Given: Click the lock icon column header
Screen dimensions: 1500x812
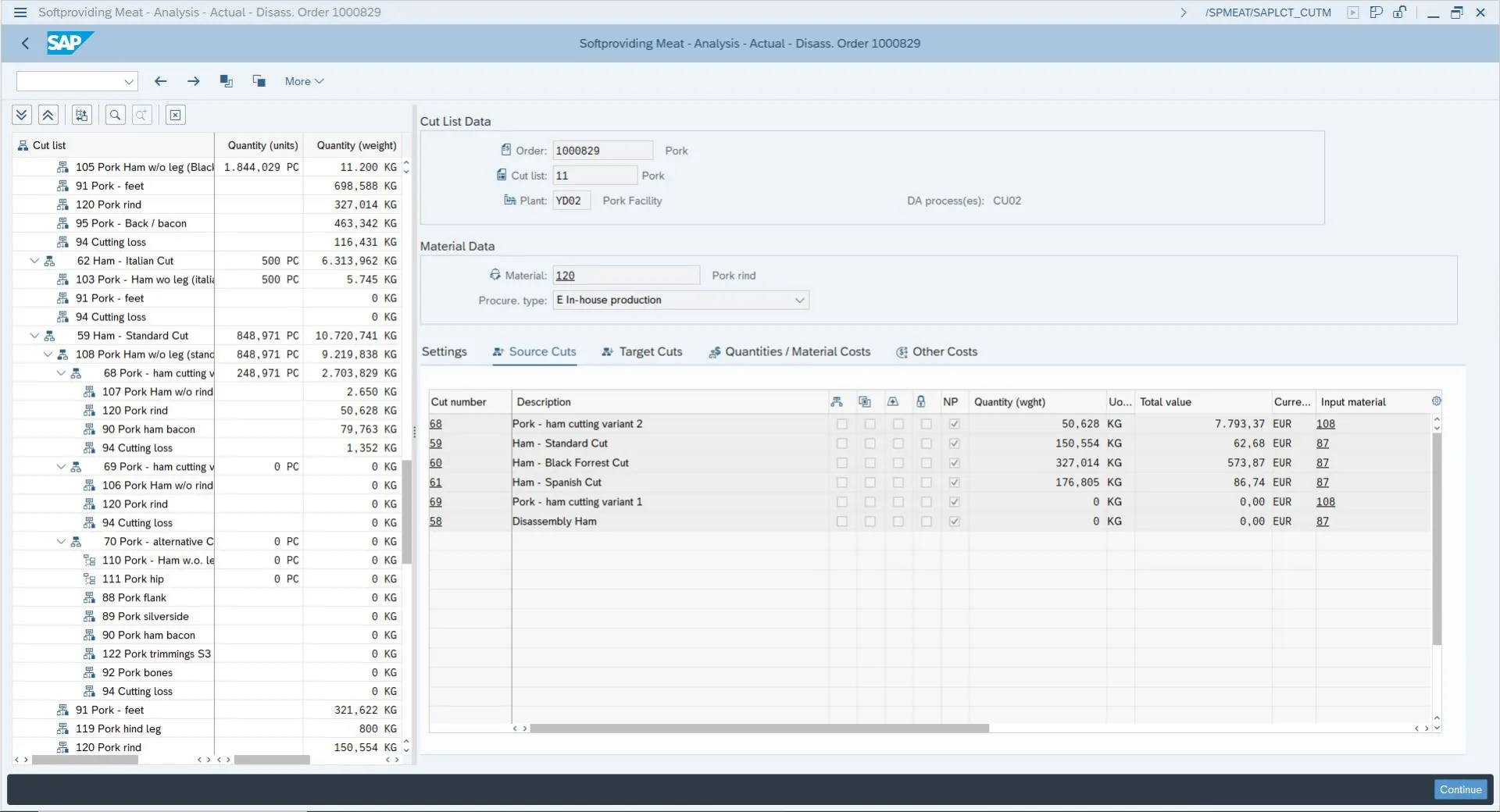Looking at the screenshot, I should pos(921,402).
